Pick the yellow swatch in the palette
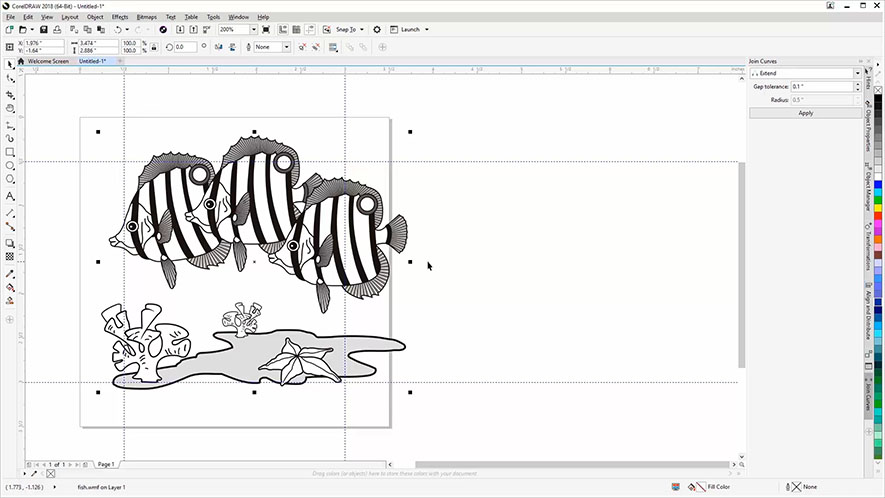This screenshot has height=498, width=885. (878, 207)
